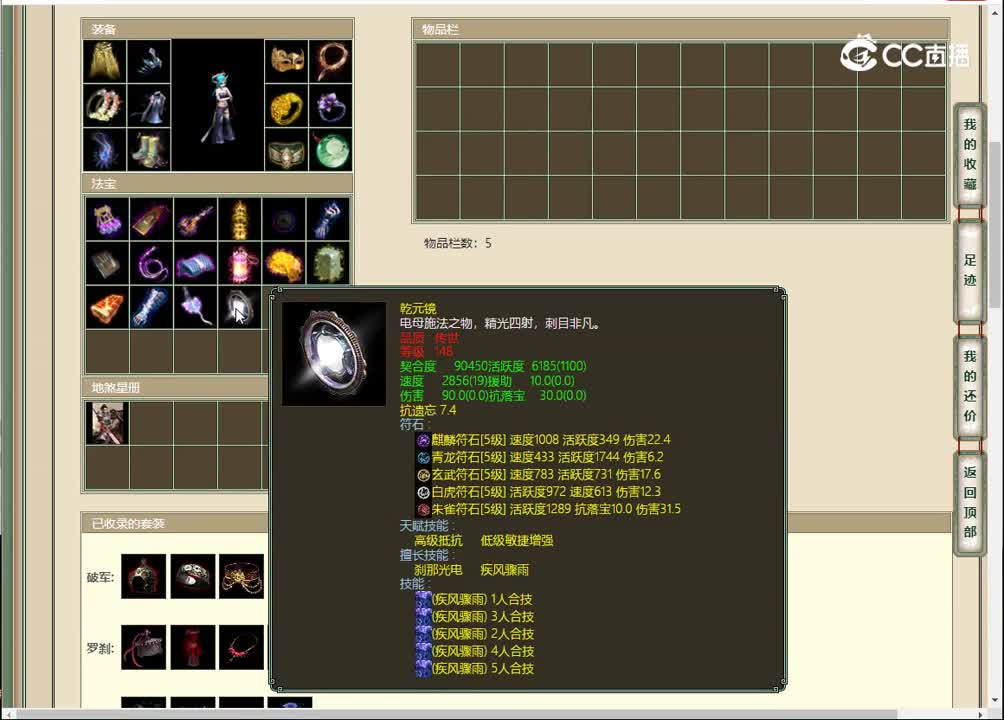Click the 物品栏 panel header
Image resolution: width=1004 pixels, height=720 pixels.
pyautogui.click(x=681, y=29)
